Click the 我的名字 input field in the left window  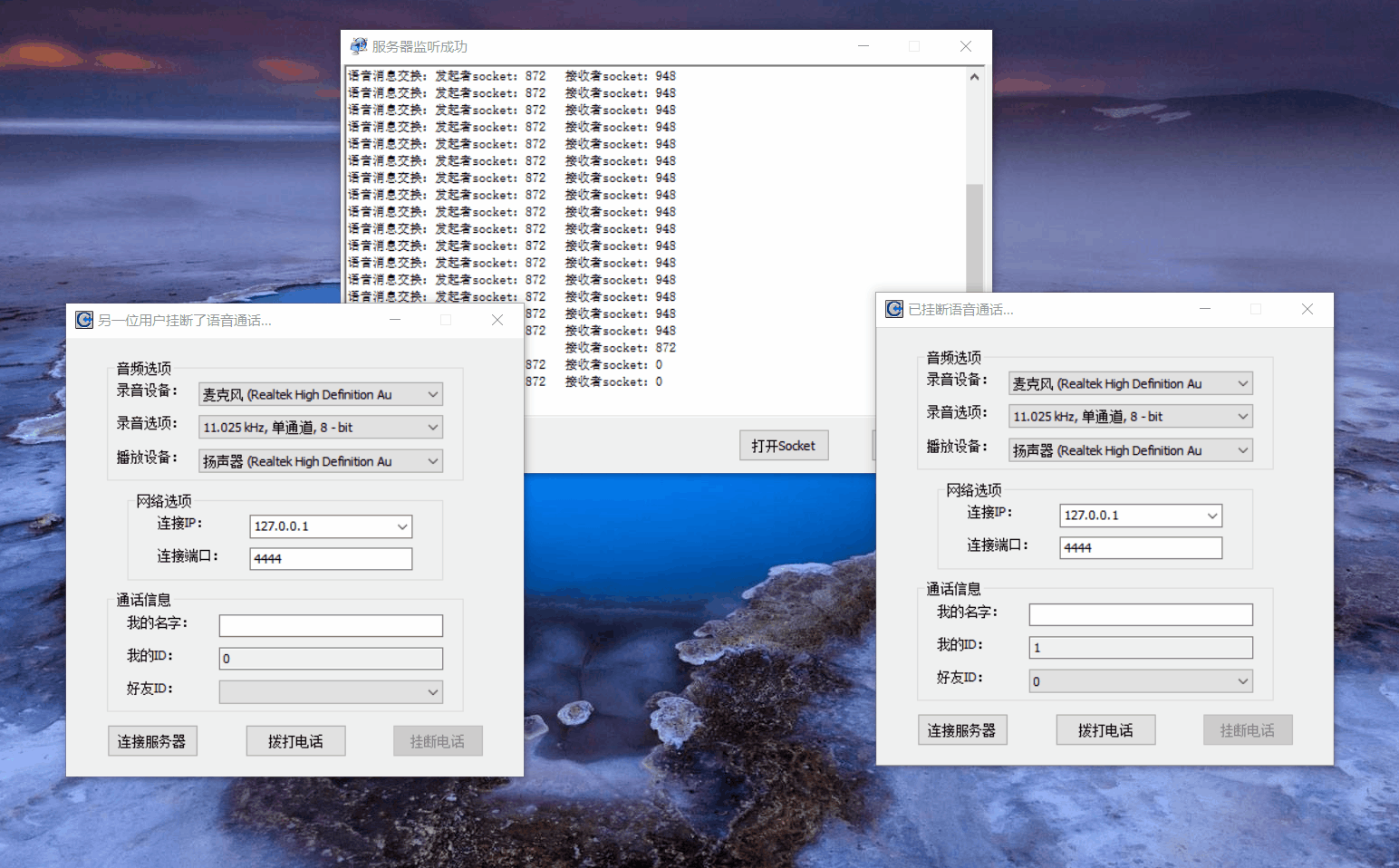point(330,625)
